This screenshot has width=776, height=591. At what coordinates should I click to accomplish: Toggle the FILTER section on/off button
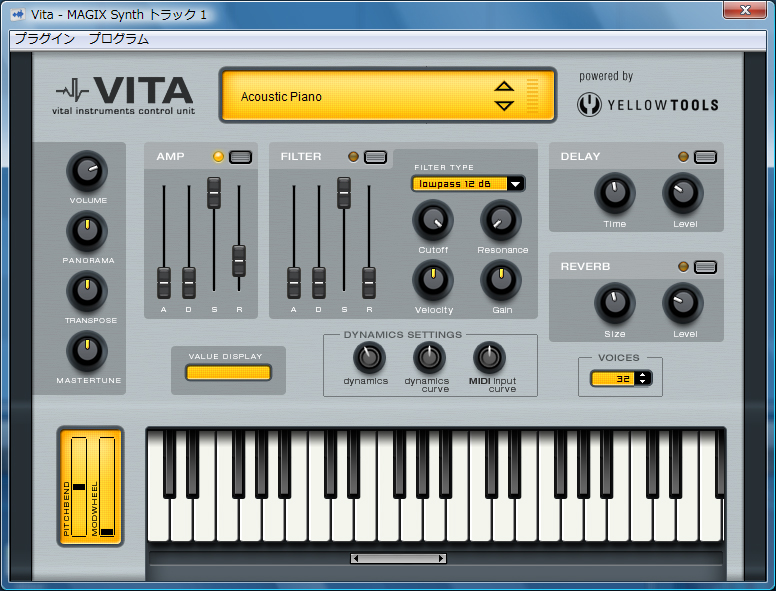375,157
